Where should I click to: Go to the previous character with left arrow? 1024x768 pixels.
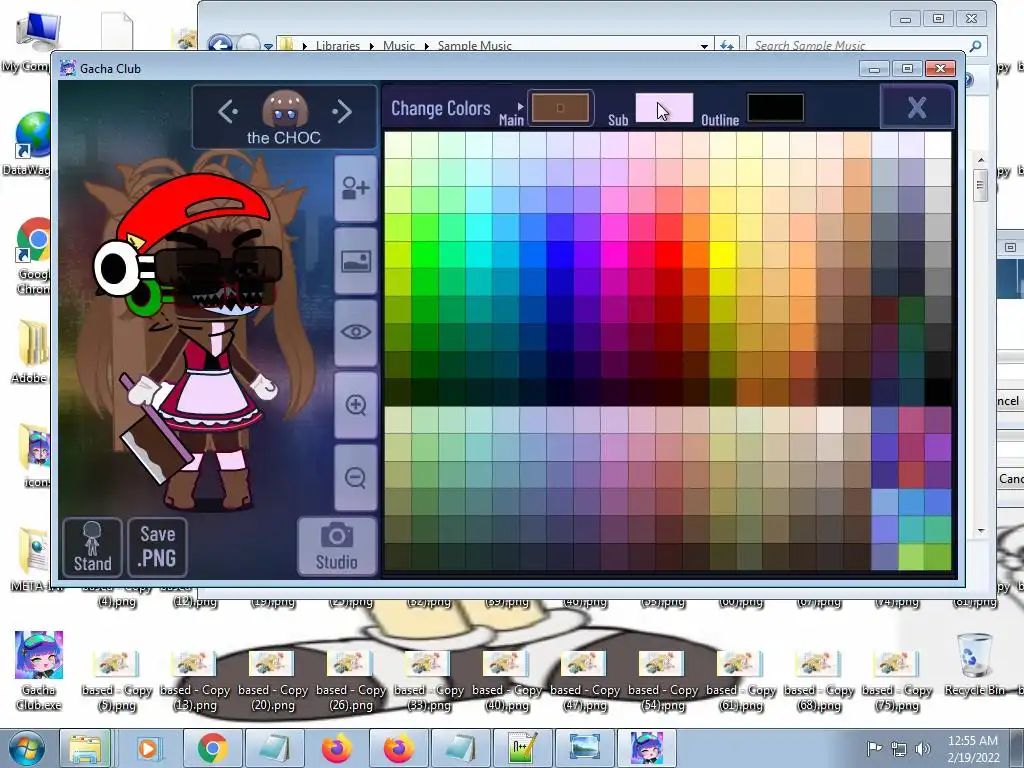pos(228,112)
